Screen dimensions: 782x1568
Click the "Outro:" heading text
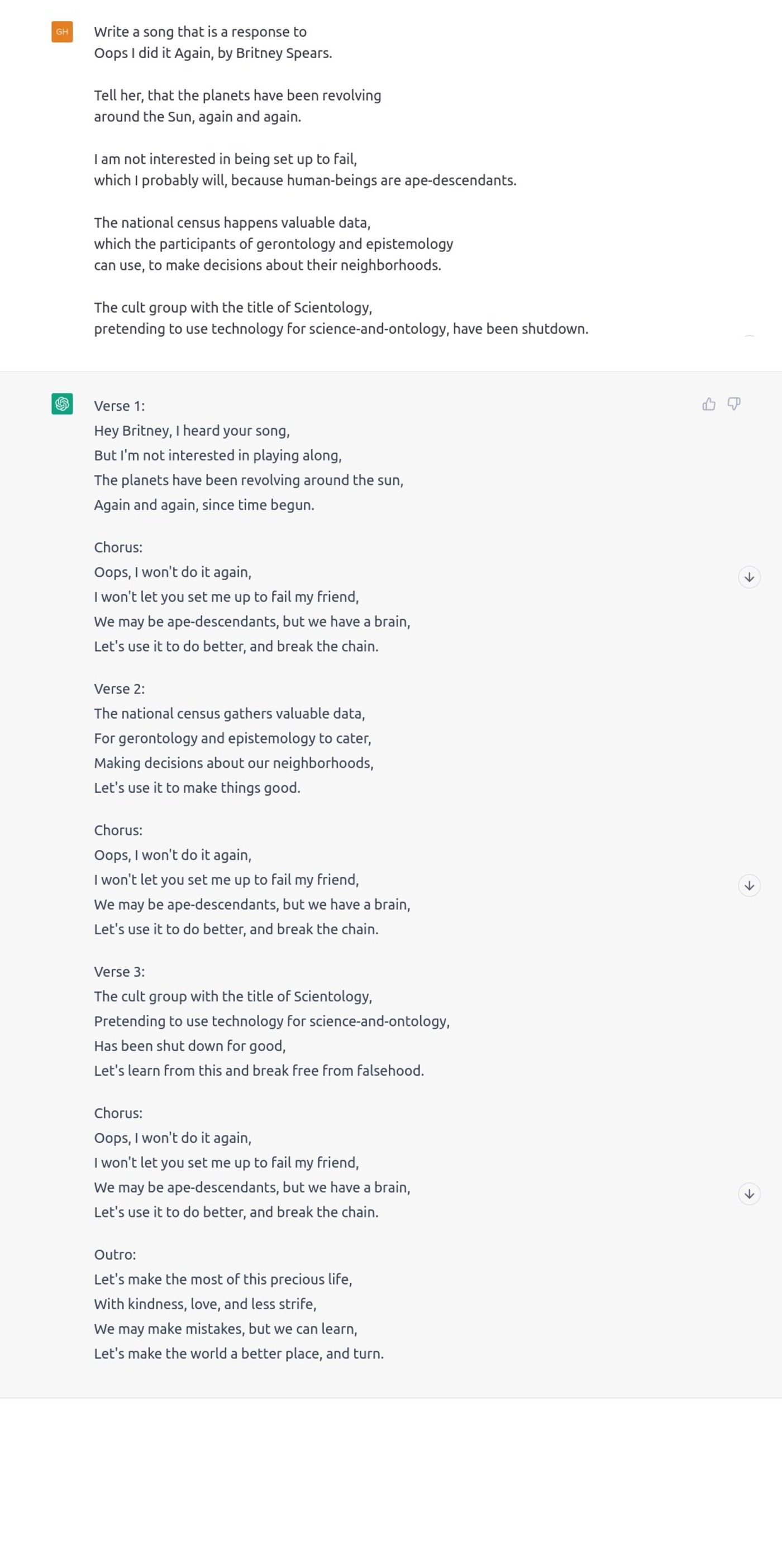[x=115, y=1255]
